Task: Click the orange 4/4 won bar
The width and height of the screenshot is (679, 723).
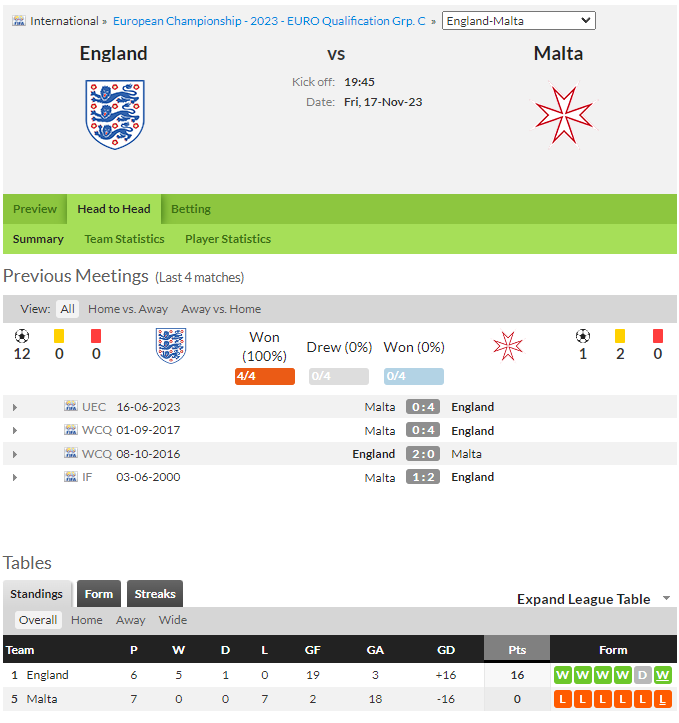Action: click(x=265, y=376)
